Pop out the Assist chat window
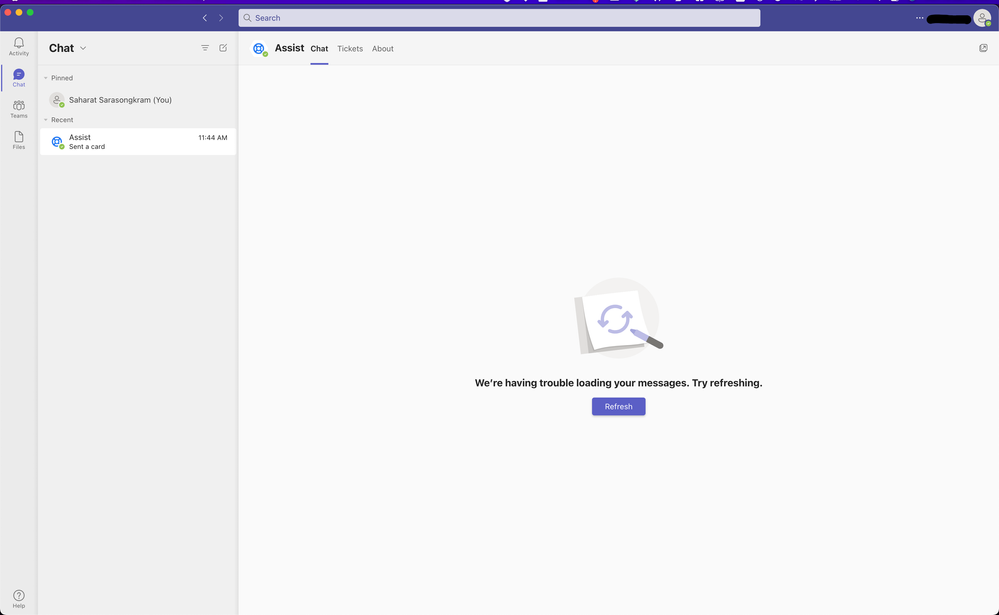The image size is (999, 615). pos(983,48)
